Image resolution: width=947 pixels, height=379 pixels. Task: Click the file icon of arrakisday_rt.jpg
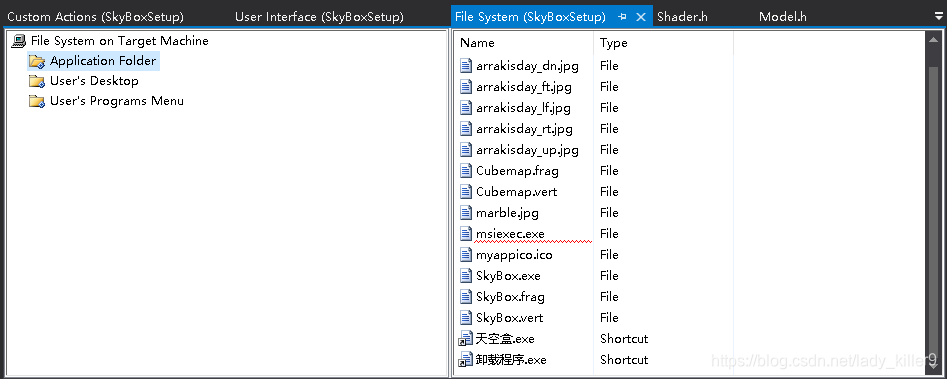tap(466, 129)
